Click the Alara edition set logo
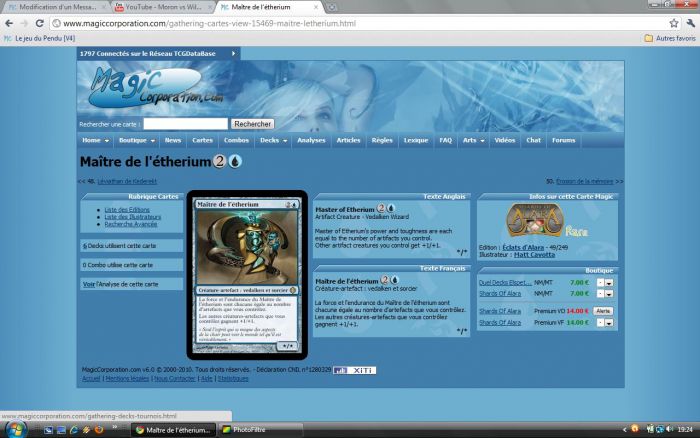The image size is (700, 438). [x=534, y=220]
